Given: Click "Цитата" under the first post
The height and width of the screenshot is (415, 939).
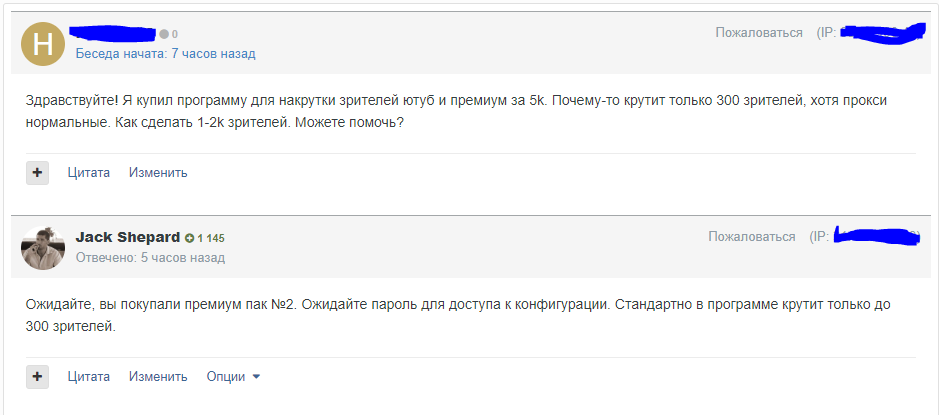Looking at the screenshot, I should click(89, 172).
